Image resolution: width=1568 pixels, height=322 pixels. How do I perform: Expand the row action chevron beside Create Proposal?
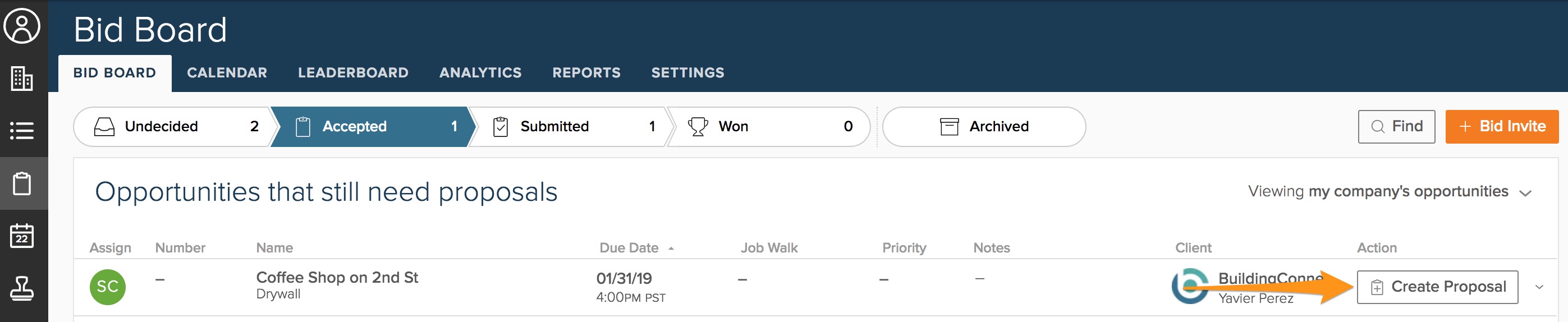pos(1539,287)
